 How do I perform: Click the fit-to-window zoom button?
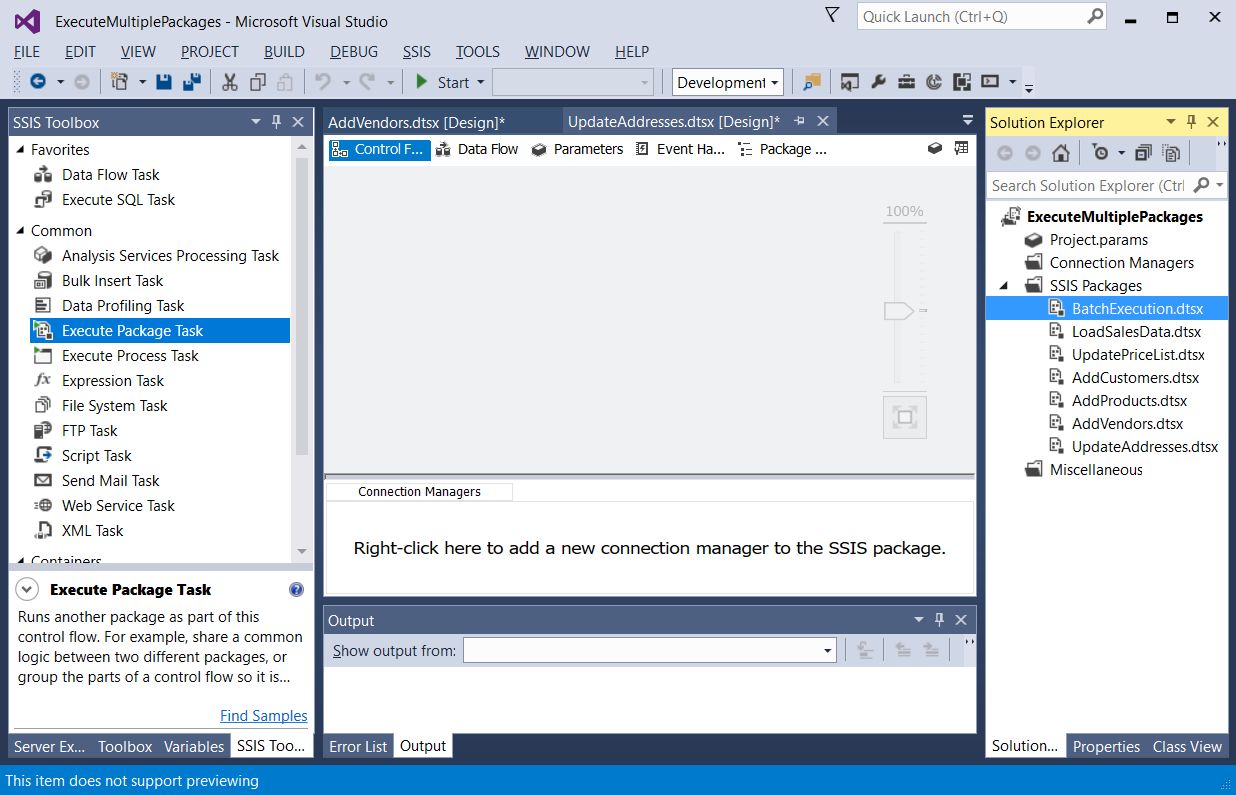905,417
